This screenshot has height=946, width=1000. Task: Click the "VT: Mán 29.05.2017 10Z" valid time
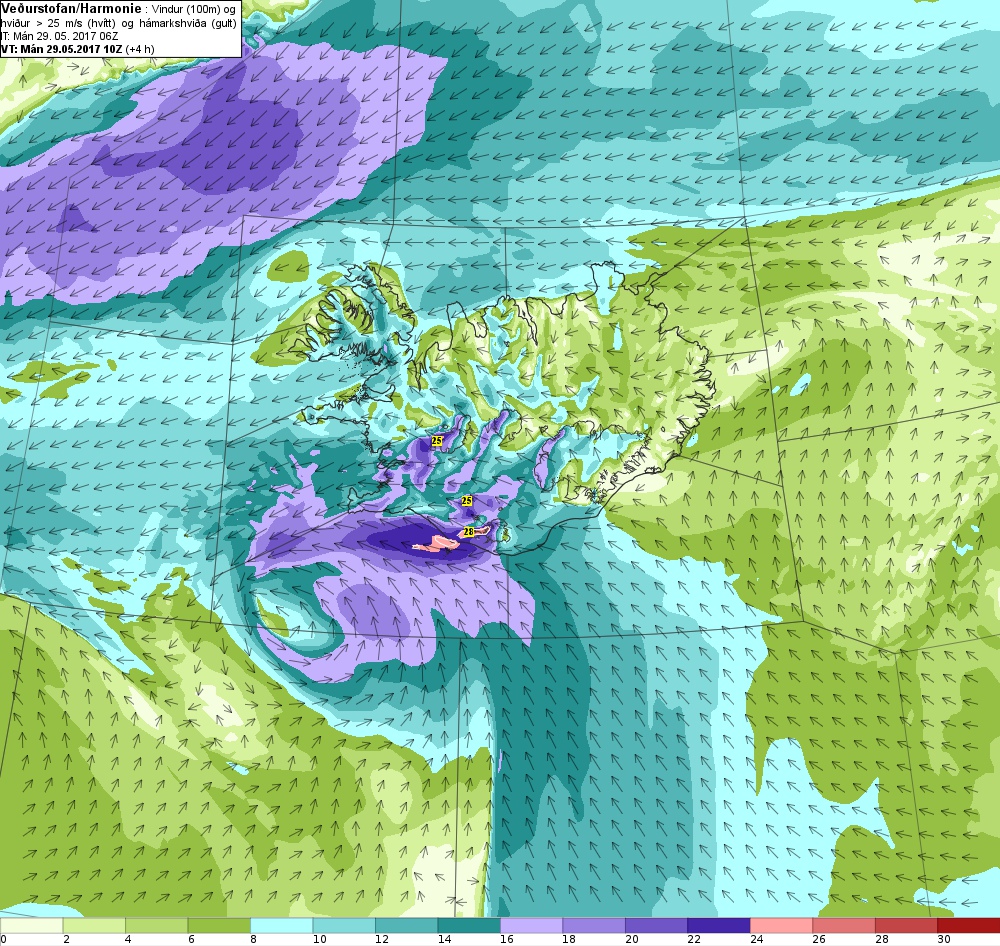tap(62, 49)
